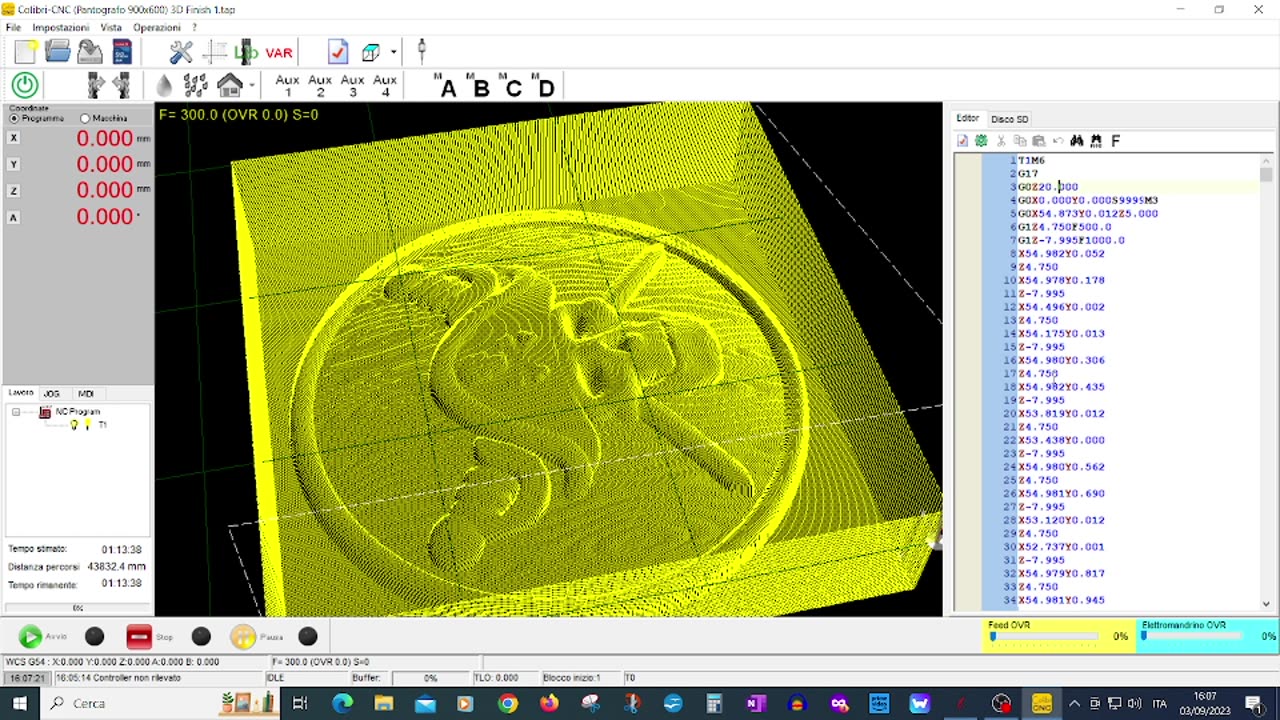Open the Operazioni menu
Image resolution: width=1280 pixels, height=720 pixels.
157,27
